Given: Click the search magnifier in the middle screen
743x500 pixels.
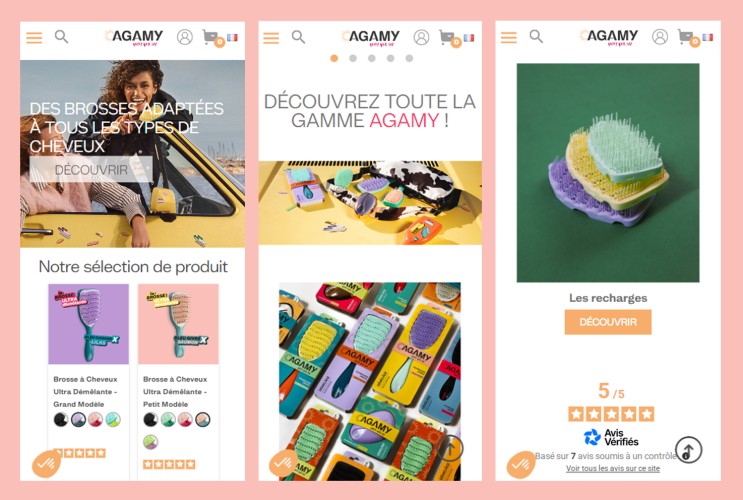Looking at the screenshot, I should 298,36.
